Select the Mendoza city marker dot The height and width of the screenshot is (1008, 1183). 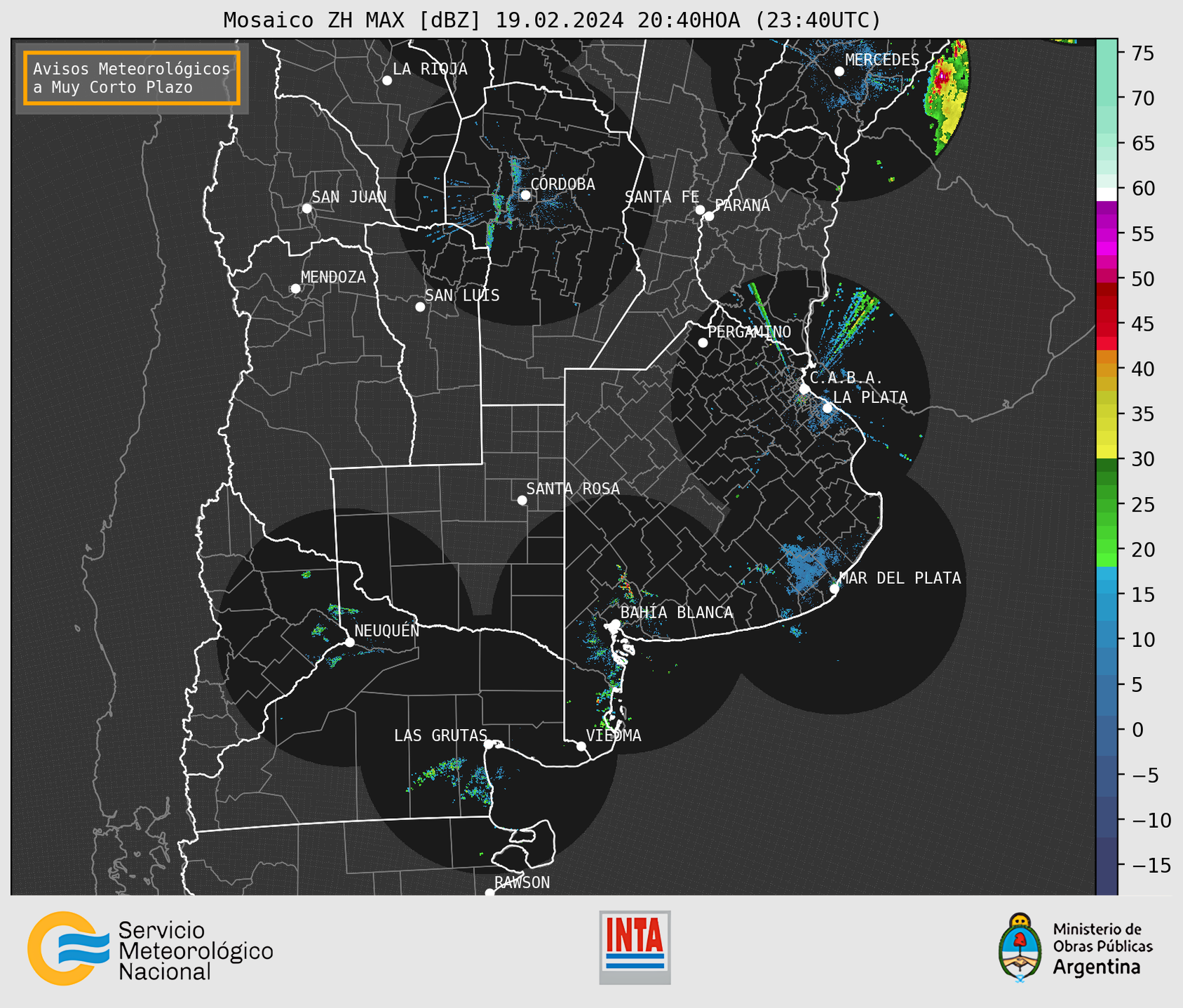[x=295, y=289]
